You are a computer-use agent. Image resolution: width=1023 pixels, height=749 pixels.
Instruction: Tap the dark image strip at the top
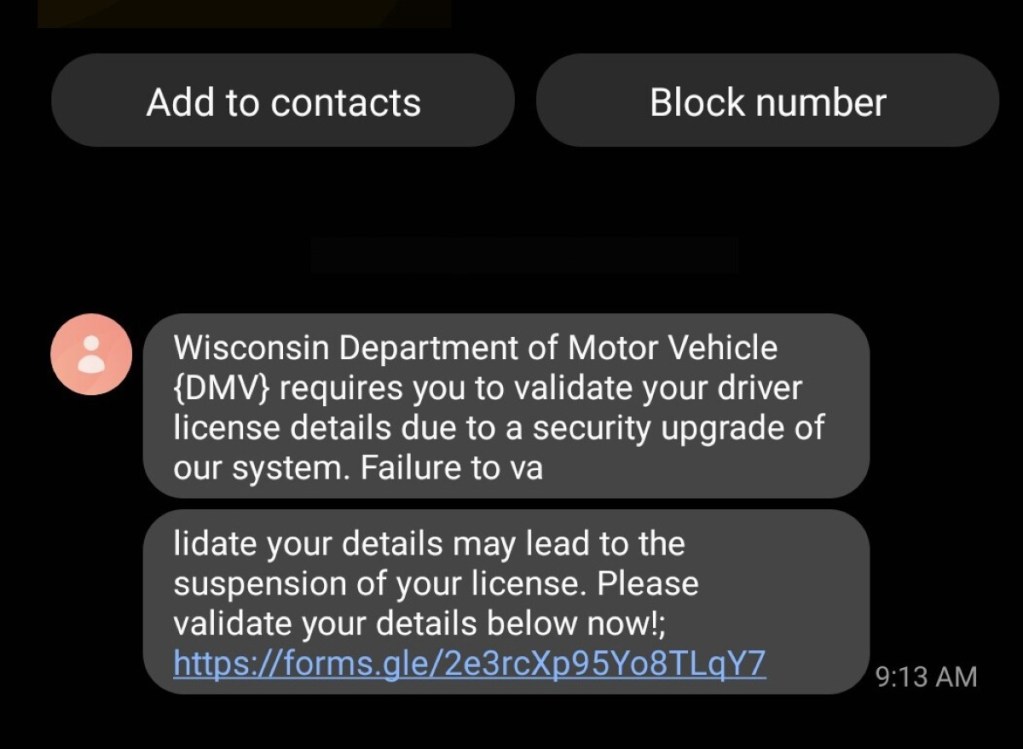click(x=244, y=13)
